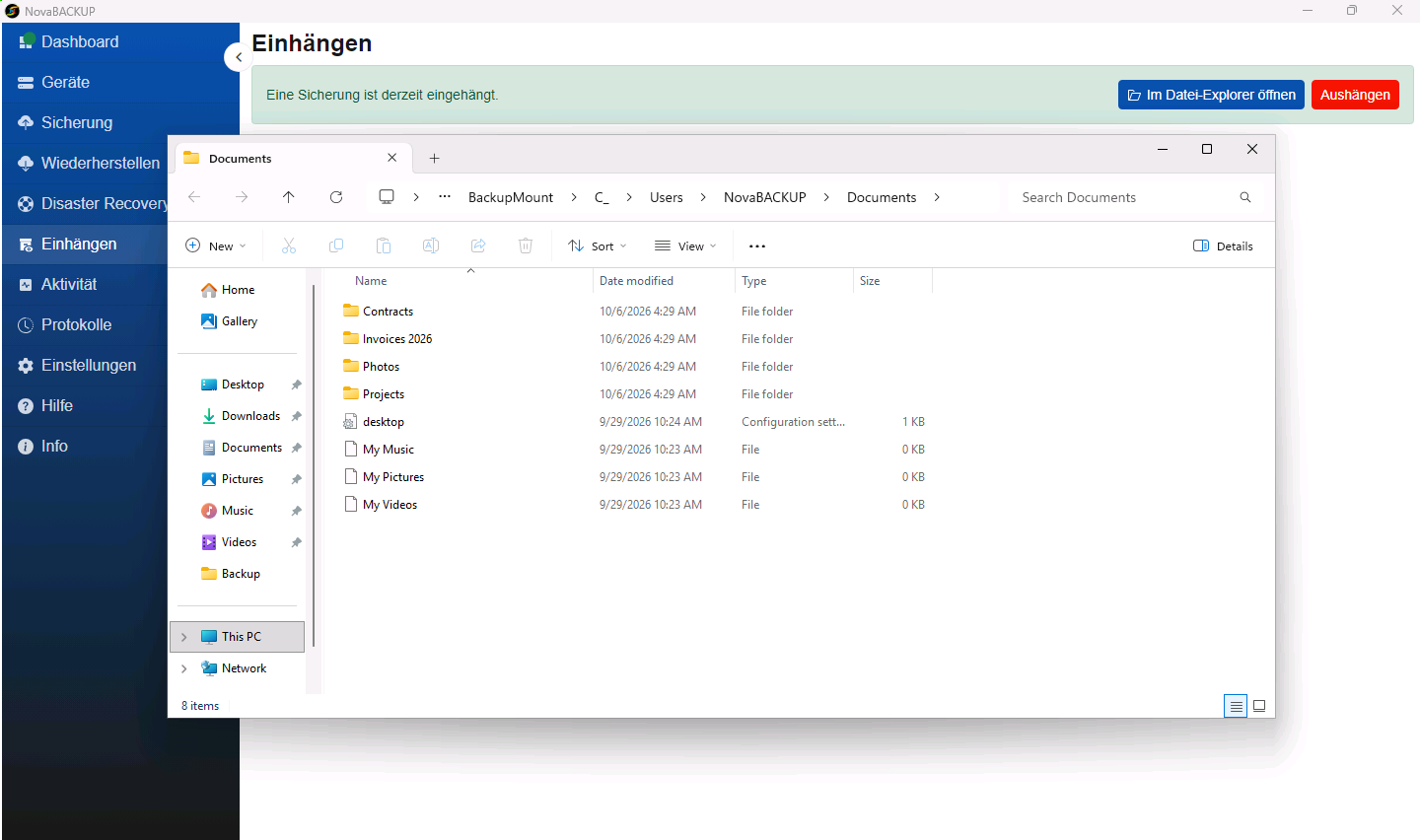Click the Copy icon in toolbar
Image resolution: width=1420 pixels, height=840 pixels.
tap(336, 245)
